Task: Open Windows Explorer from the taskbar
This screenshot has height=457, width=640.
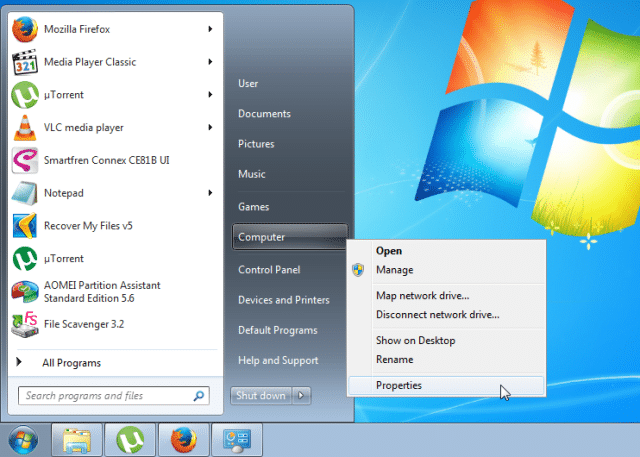Action: (77, 440)
